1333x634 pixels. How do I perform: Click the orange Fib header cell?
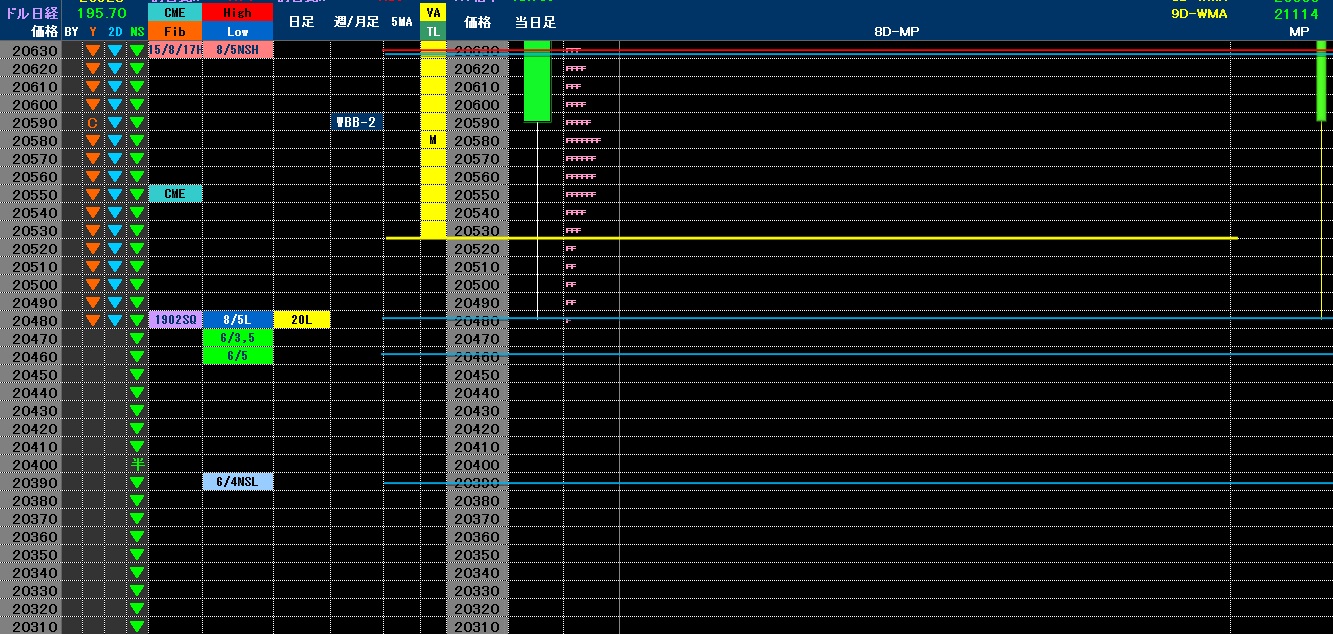(x=175, y=31)
